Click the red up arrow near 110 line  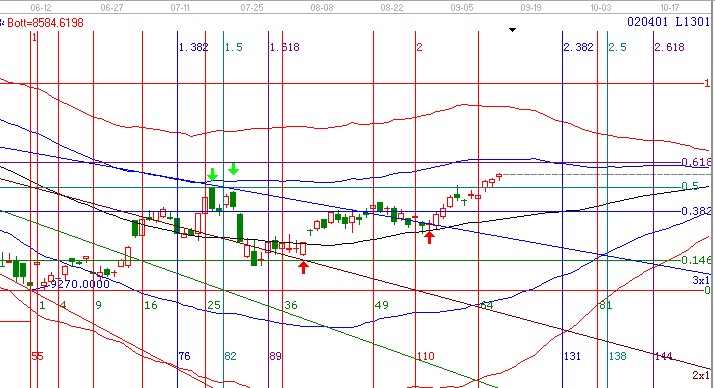click(429, 237)
